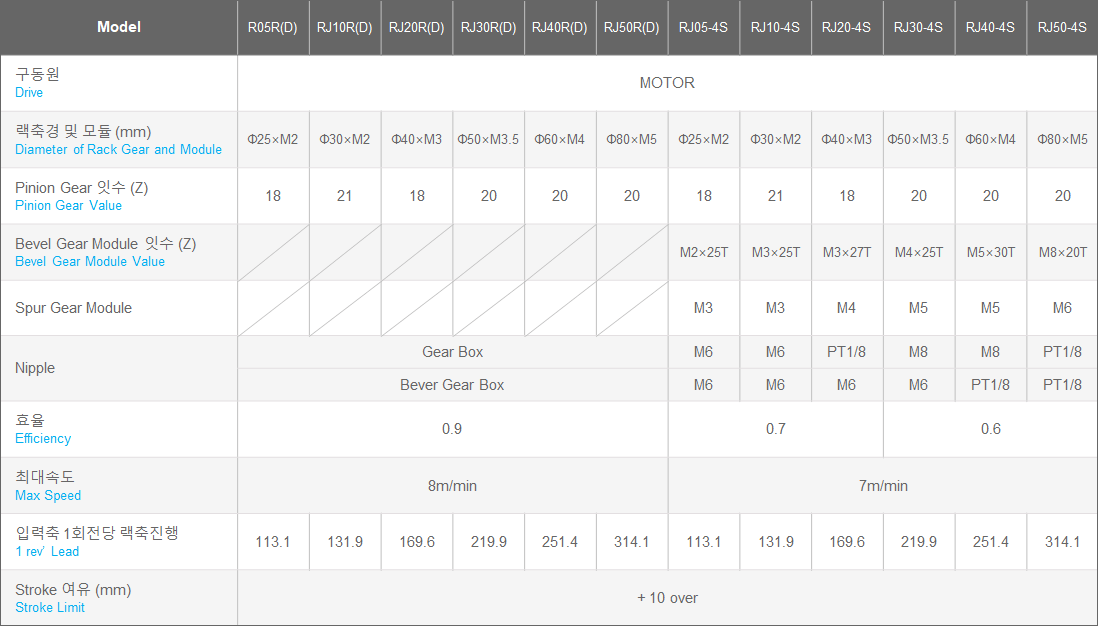
Task: Click the Gear Box nipple cell
Action: [452, 352]
